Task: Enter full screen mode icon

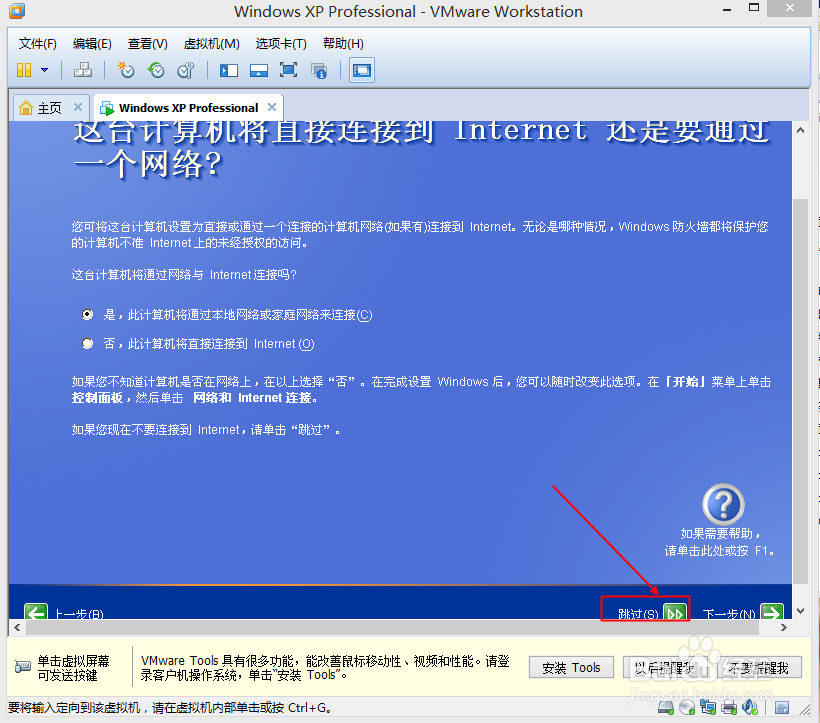Action: (x=288, y=70)
